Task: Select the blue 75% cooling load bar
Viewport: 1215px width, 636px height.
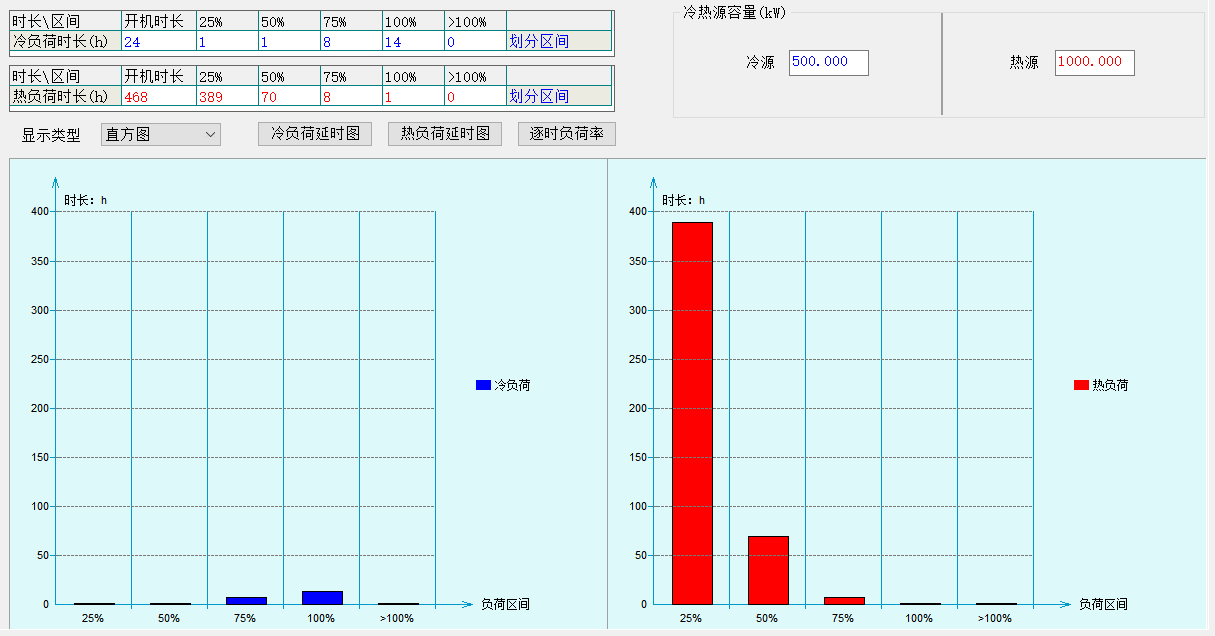Action: coord(246,600)
